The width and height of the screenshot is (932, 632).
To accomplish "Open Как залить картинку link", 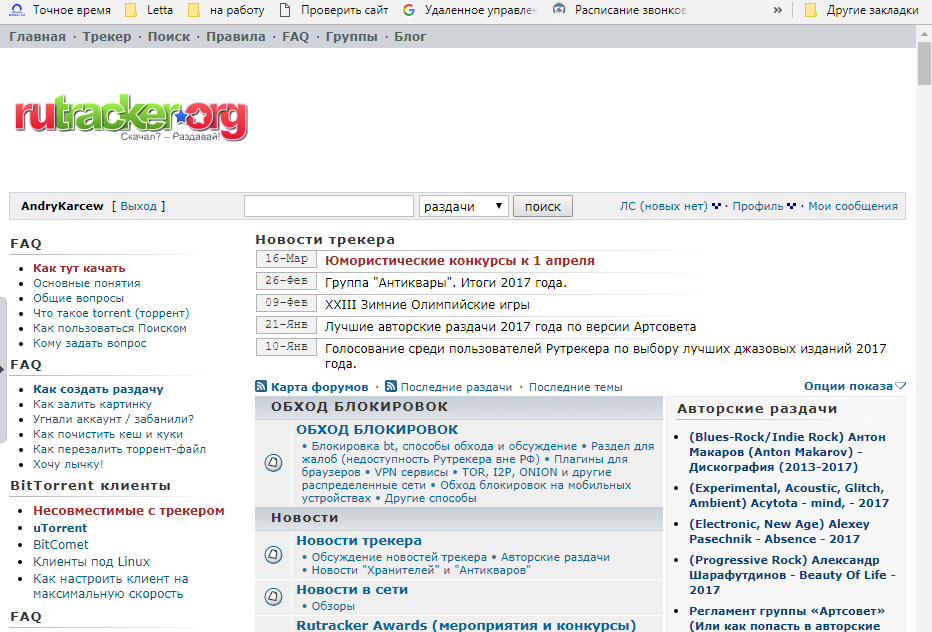I will [93, 404].
